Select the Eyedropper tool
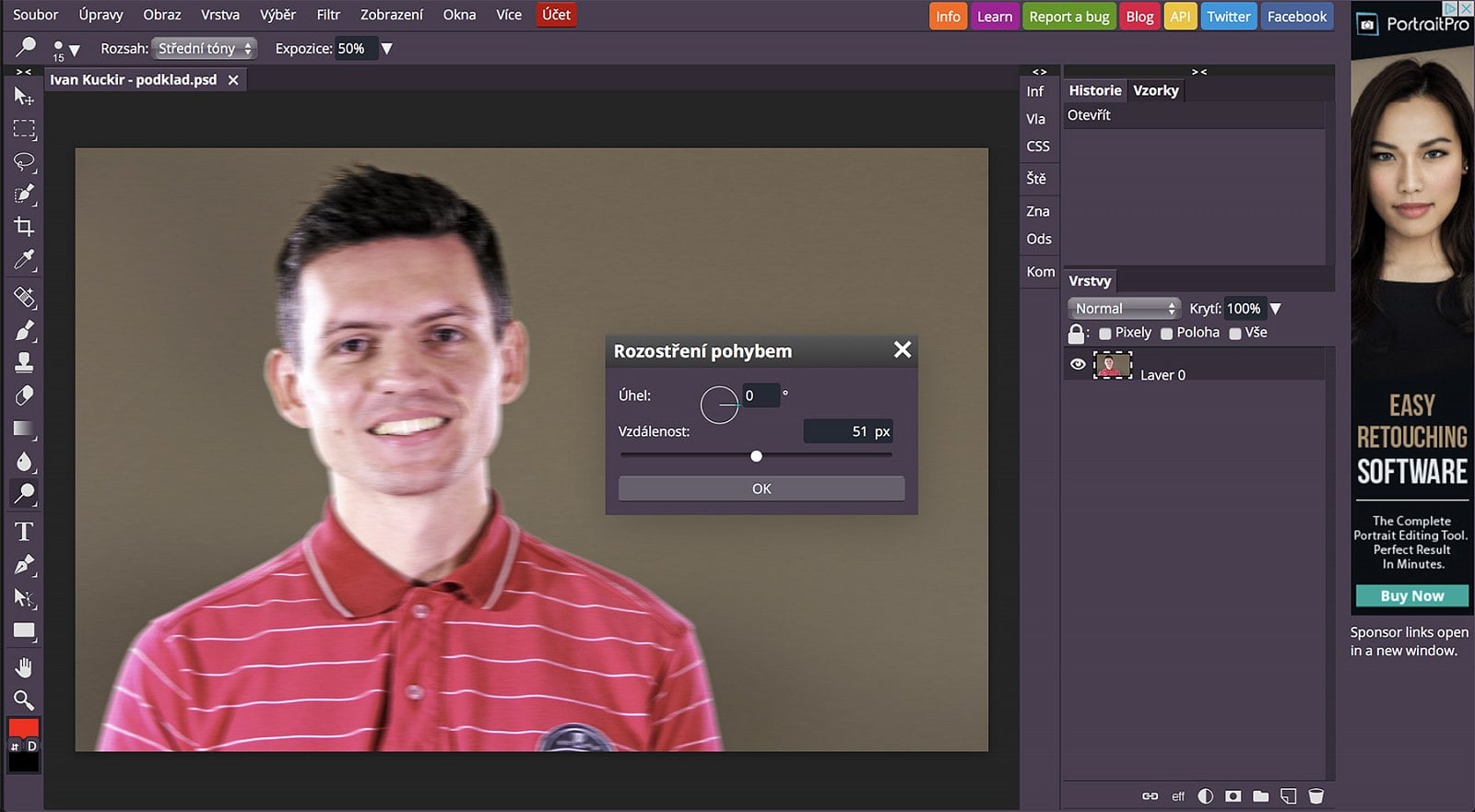 point(24,260)
